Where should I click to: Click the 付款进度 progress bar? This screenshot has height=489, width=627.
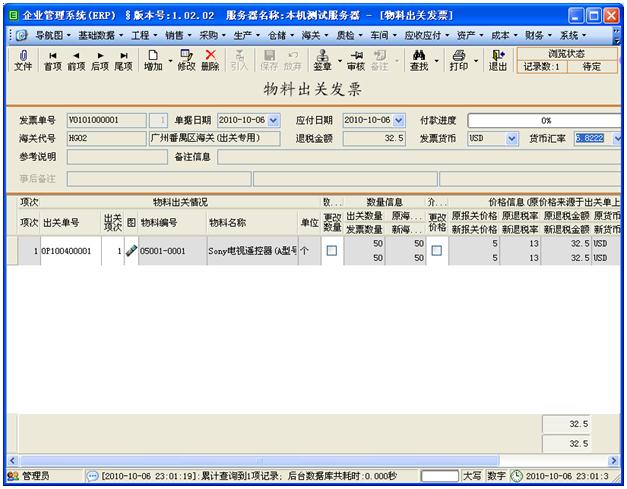point(545,120)
